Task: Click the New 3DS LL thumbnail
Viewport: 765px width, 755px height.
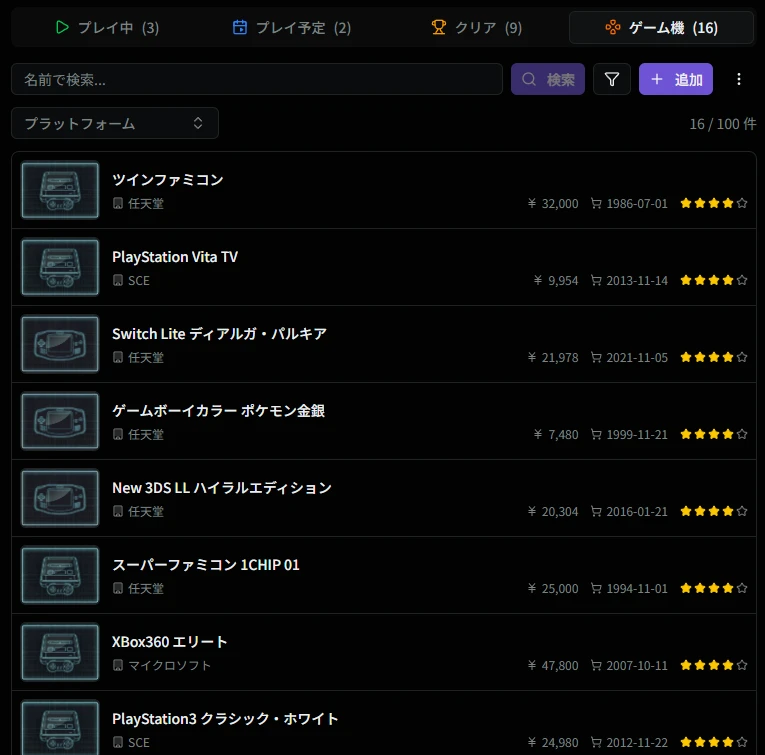Action: tap(60, 498)
